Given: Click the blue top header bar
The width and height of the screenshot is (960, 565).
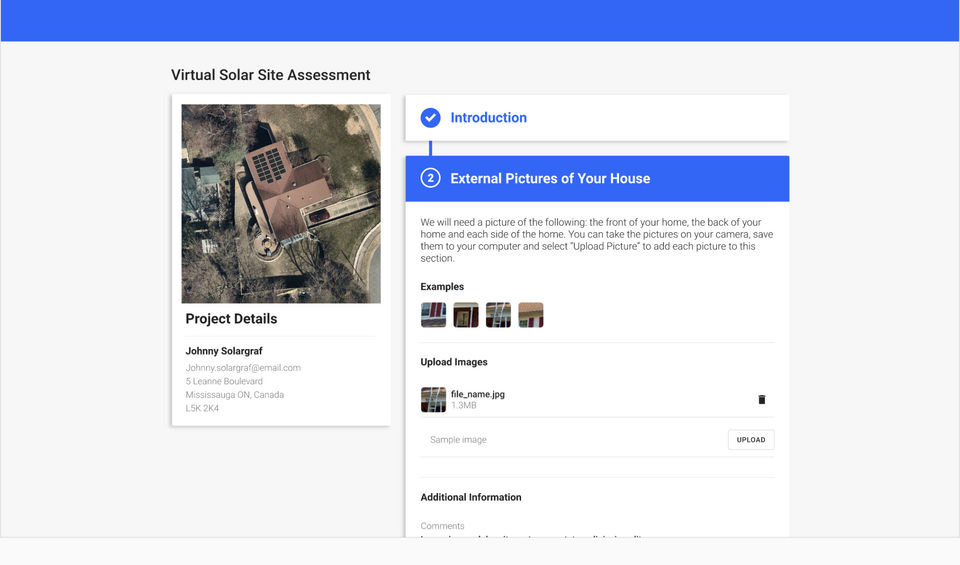Looking at the screenshot, I should pyautogui.click(x=480, y=21).
